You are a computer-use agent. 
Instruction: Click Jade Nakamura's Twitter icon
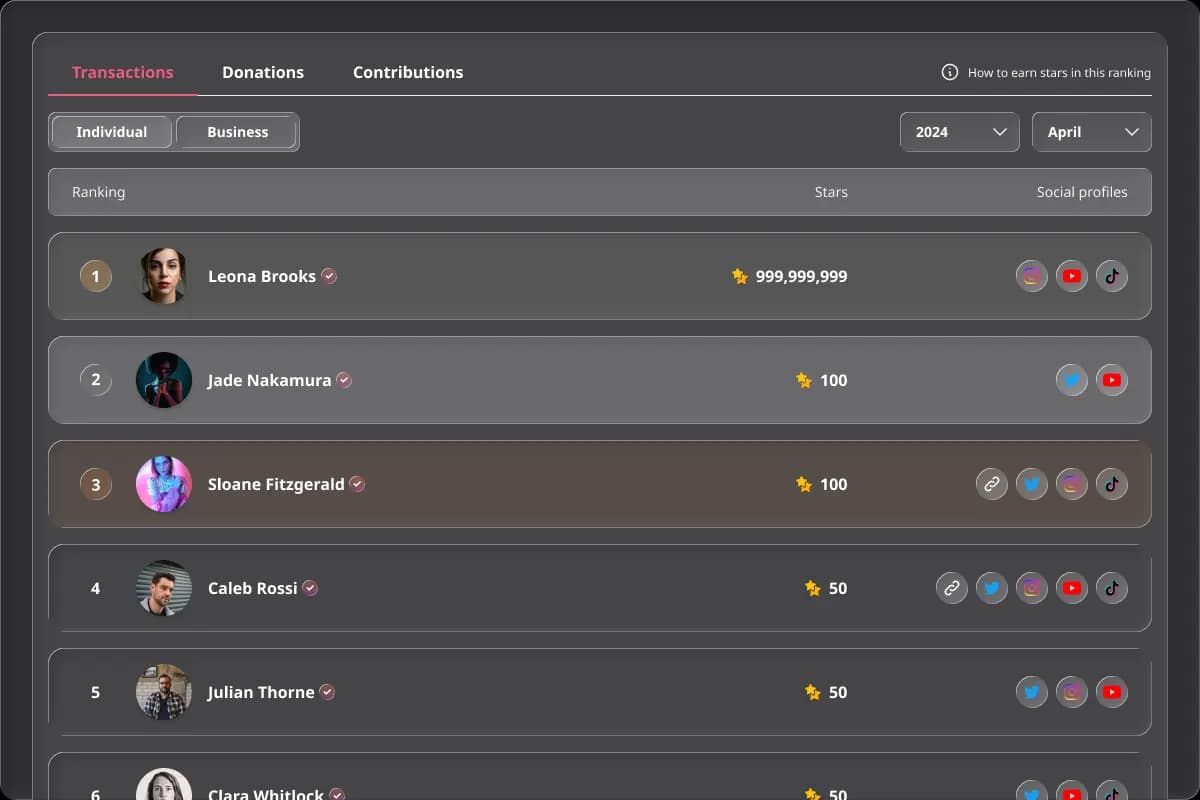click(1071, 380)
